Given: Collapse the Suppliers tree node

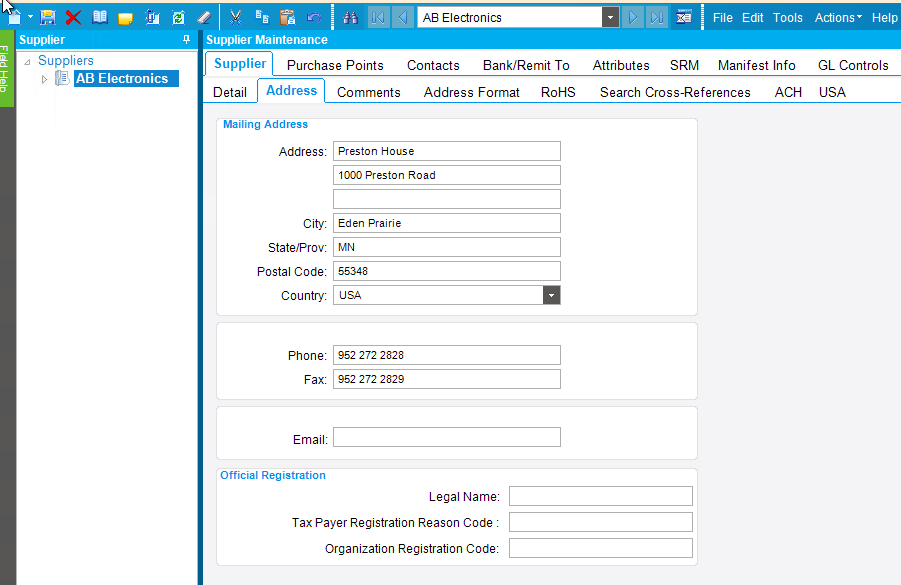Looking at the screenshot, I should (27, 61).
